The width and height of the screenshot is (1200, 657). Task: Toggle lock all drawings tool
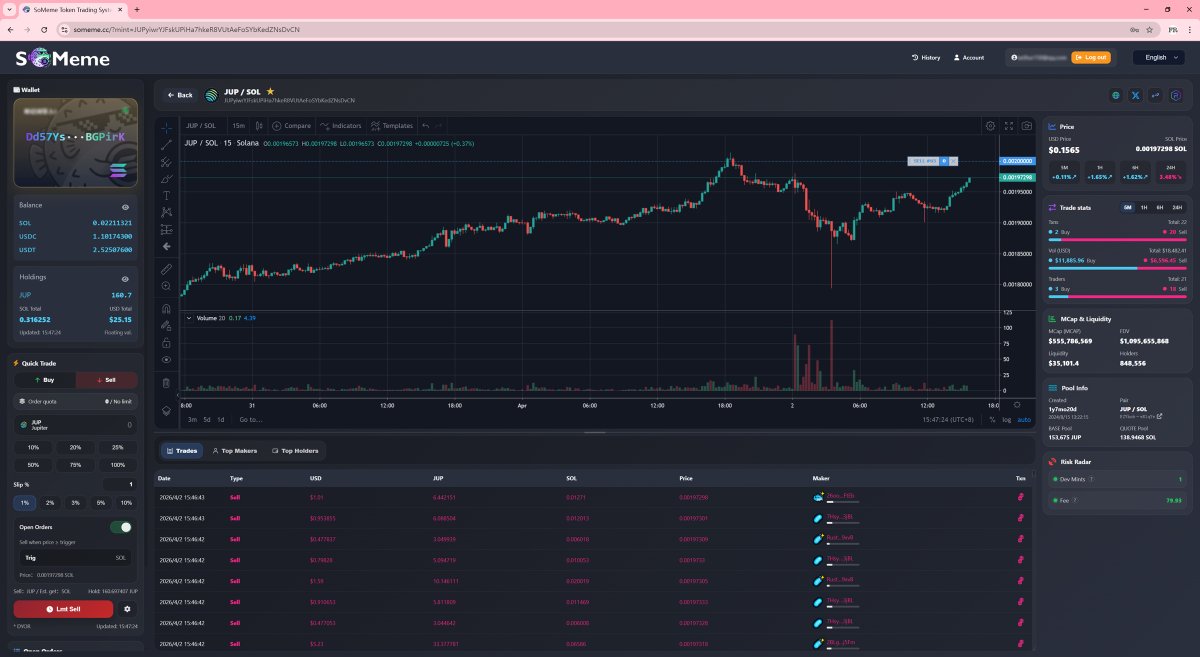[x=166, y=343]
